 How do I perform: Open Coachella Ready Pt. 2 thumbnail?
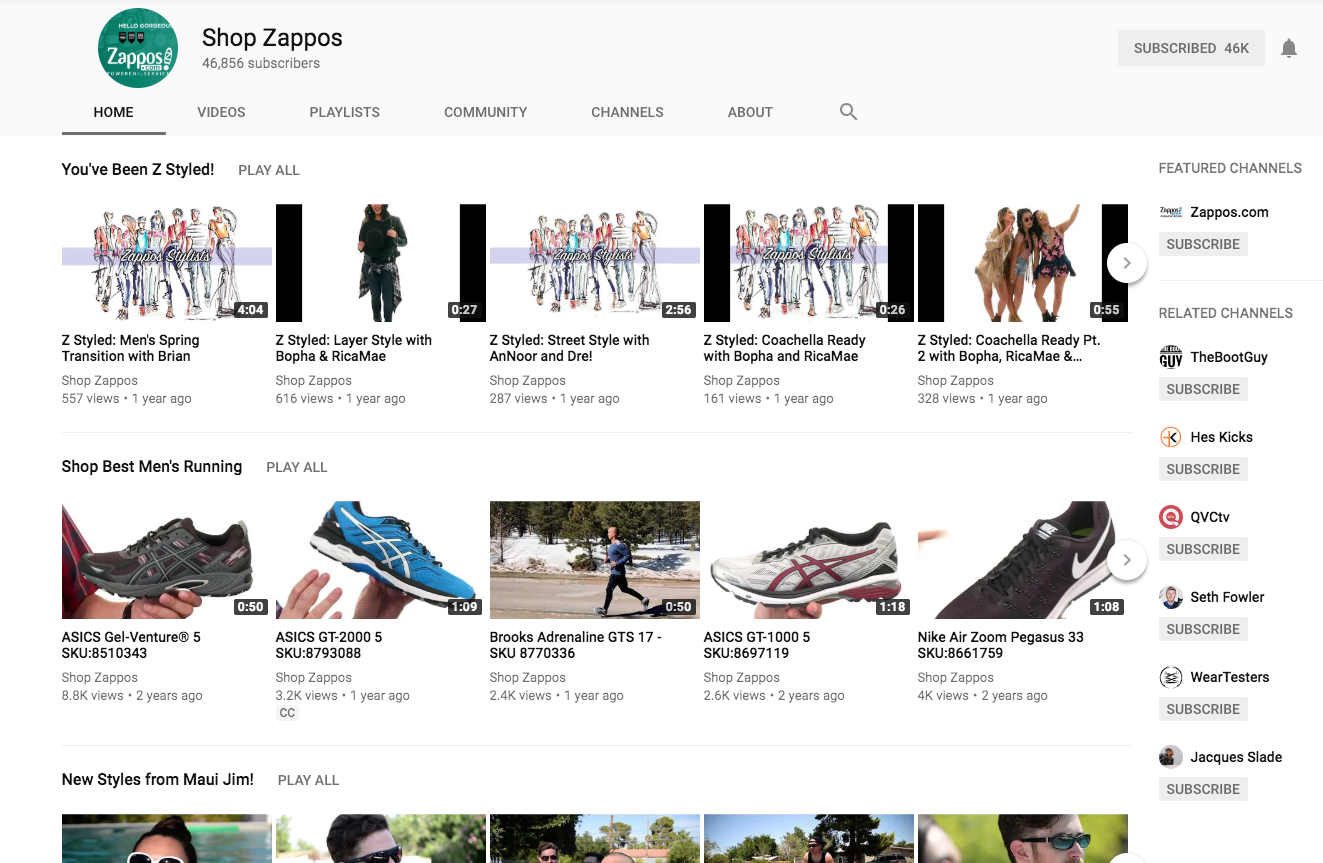[1023, 263]
